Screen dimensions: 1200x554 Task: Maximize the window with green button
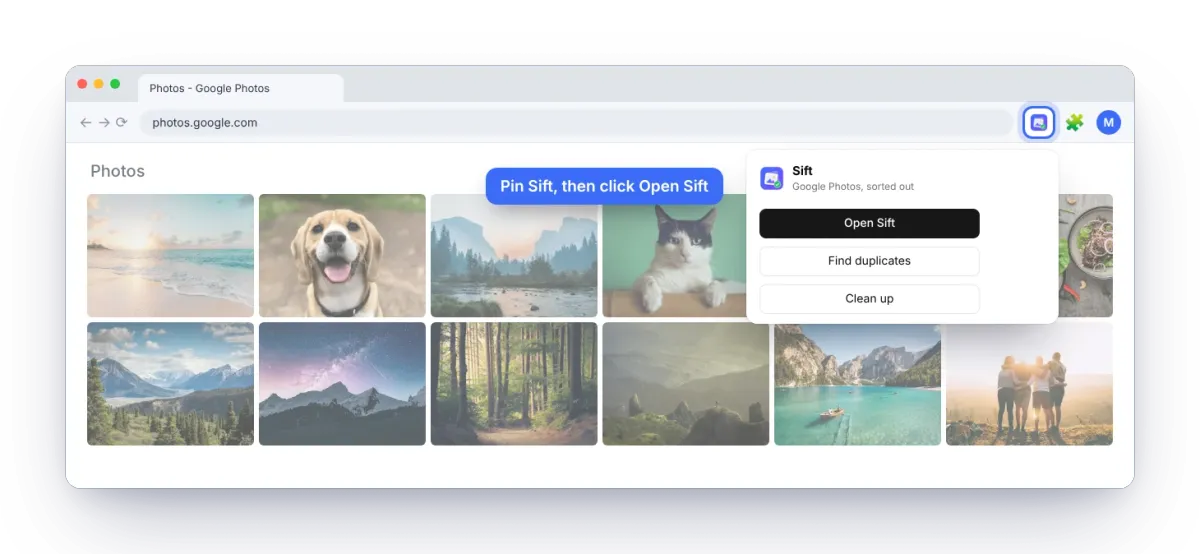[x=115, y=84]
